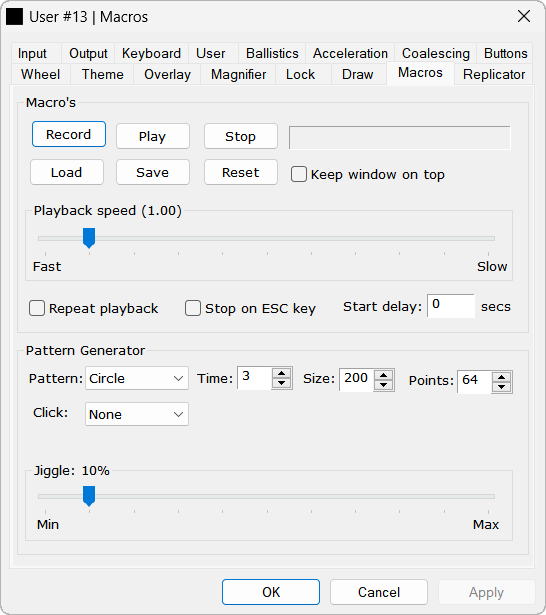Open the Ballistics tab
Image resolution: width=546 pixels, height=615 pixels.
(272, 53)
